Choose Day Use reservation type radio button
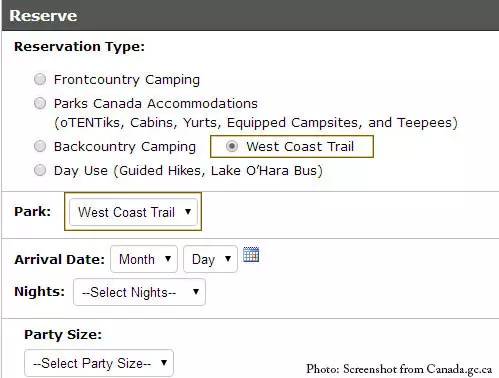499x378 pixels. [40, 170]
